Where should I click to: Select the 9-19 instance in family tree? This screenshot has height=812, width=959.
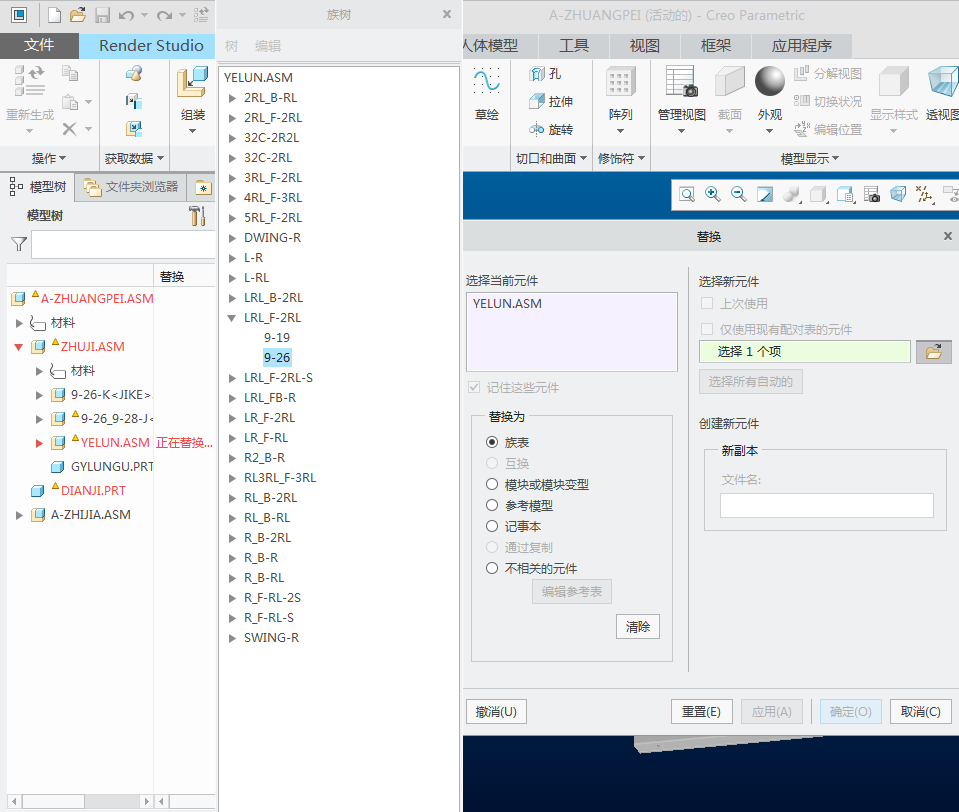point(277,338)
